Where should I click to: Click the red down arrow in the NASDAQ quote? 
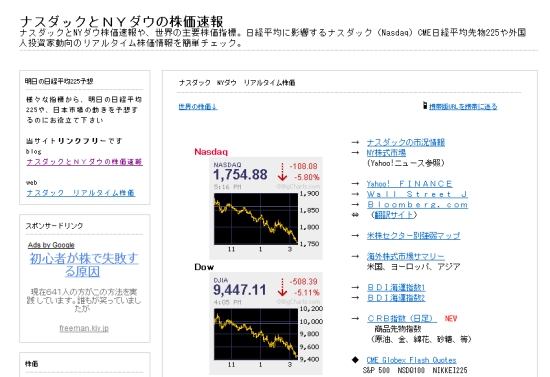point(282,172)
